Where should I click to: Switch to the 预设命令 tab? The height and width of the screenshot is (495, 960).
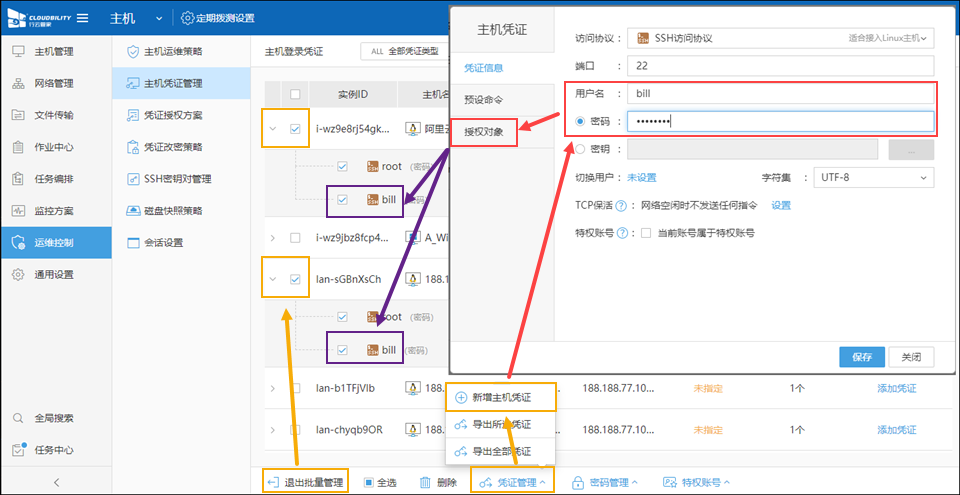[x=484, y=100]
